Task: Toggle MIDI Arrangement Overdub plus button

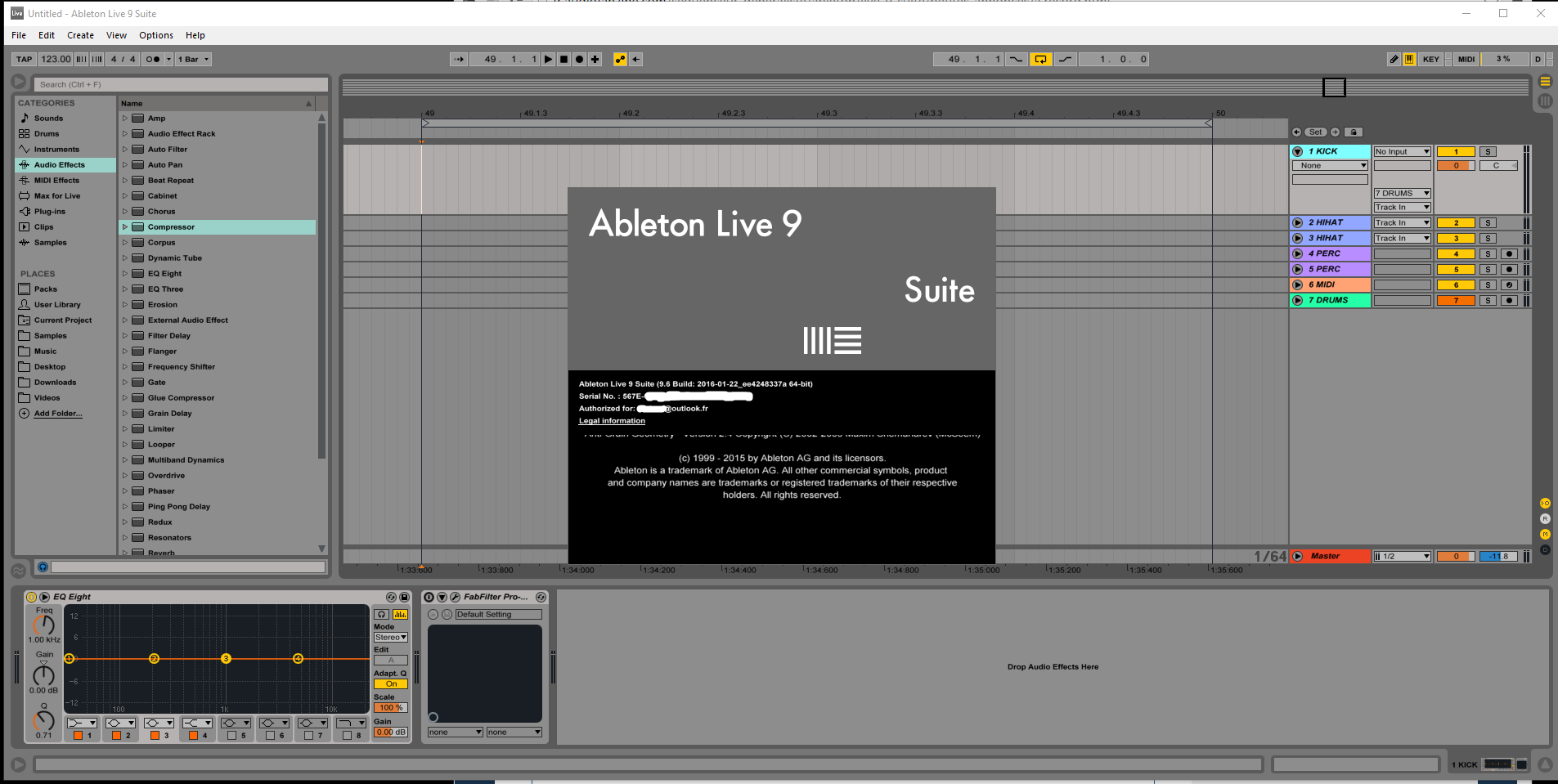Action: [x=595, y=59]
